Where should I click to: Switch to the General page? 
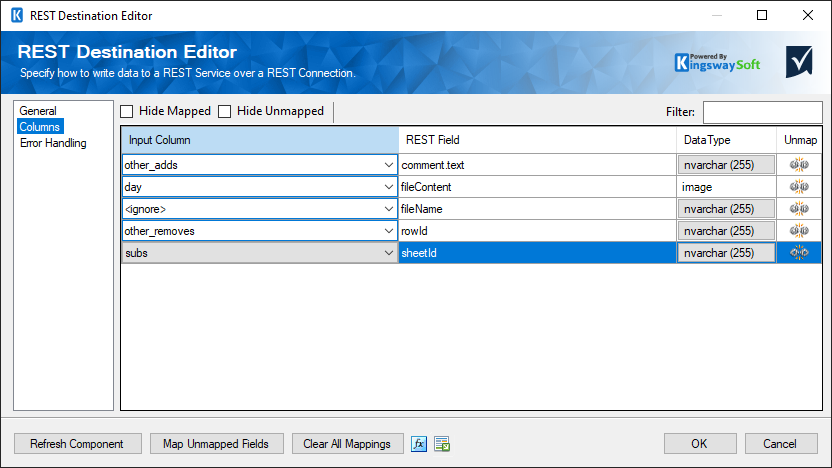[x=38, y=111]
